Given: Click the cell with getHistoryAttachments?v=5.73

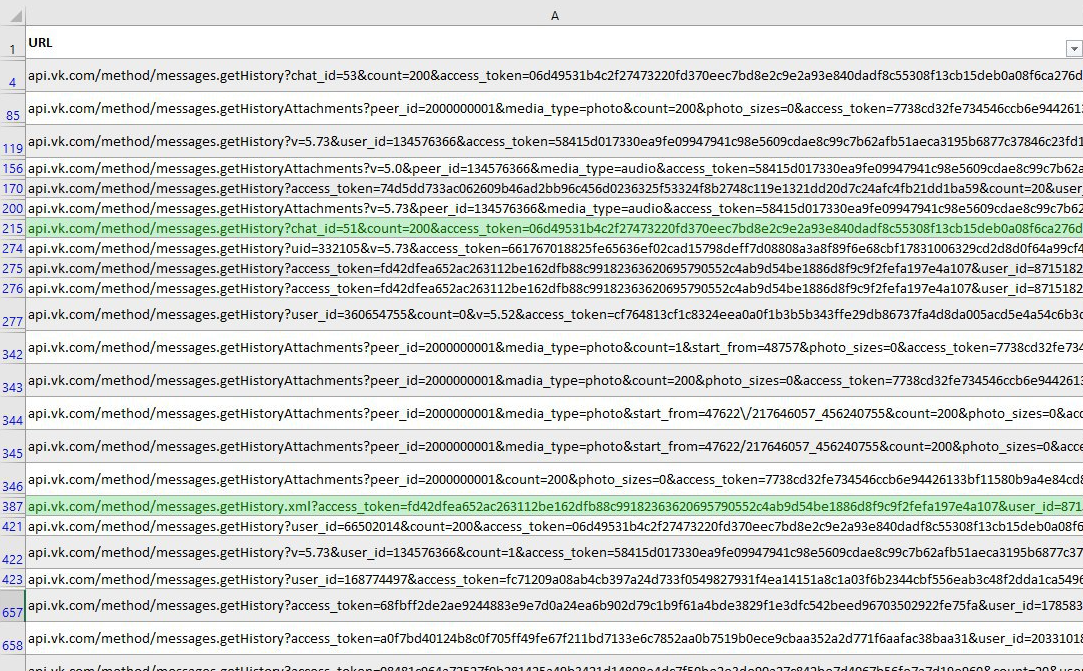Looking at the screenshot, I should tap(555, 208).
